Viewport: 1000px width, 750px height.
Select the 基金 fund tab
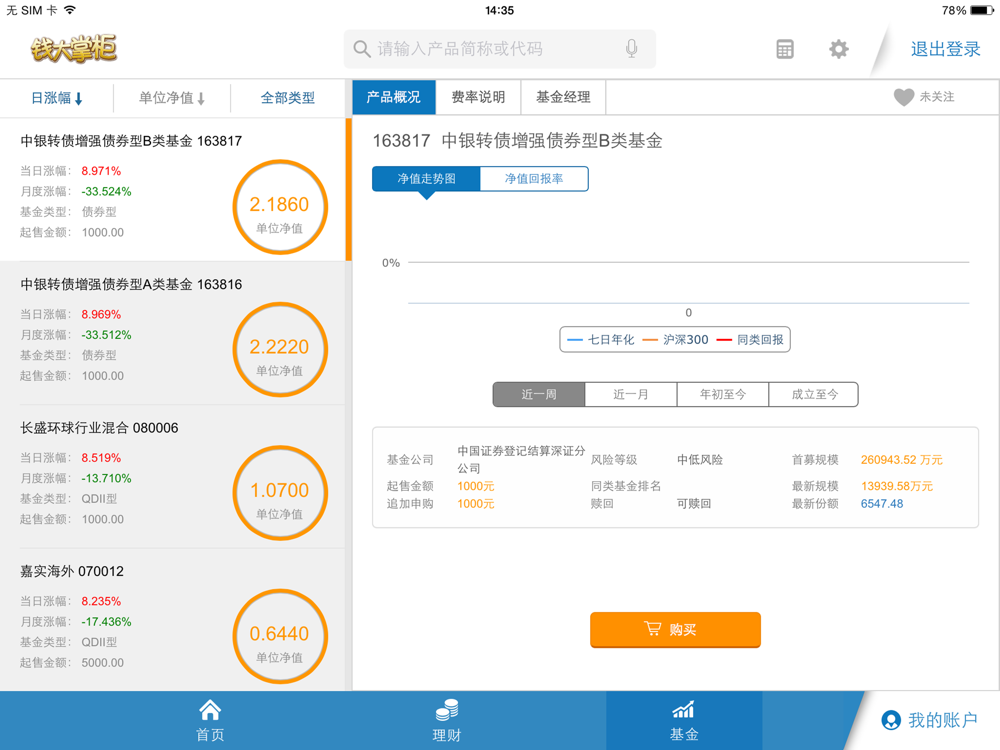pos(684,721)
